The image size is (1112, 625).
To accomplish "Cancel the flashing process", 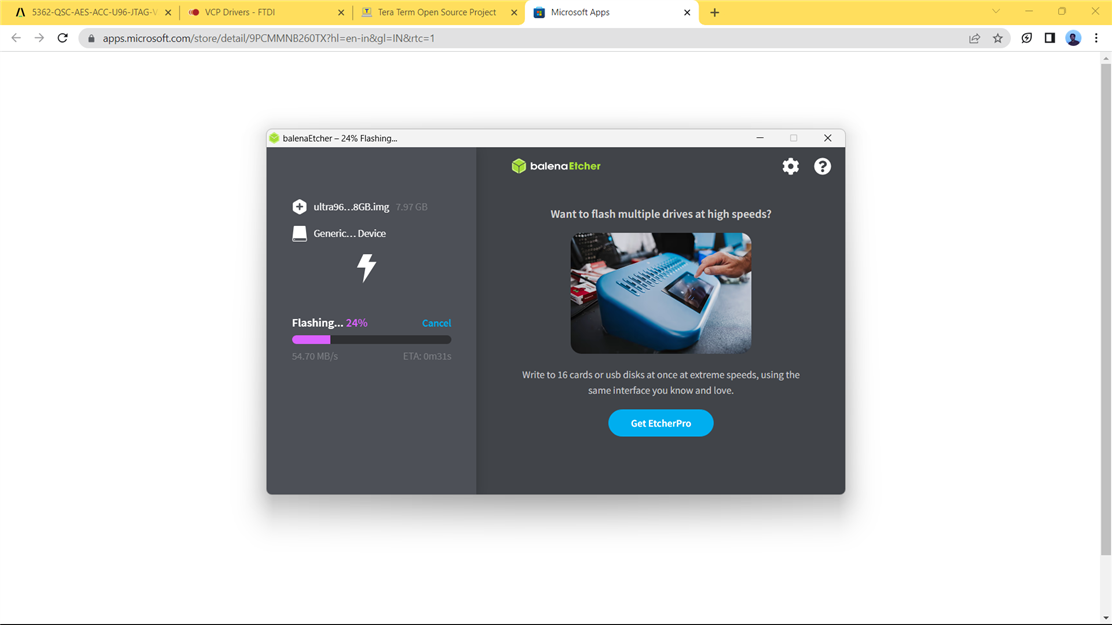I will point(436,323).
